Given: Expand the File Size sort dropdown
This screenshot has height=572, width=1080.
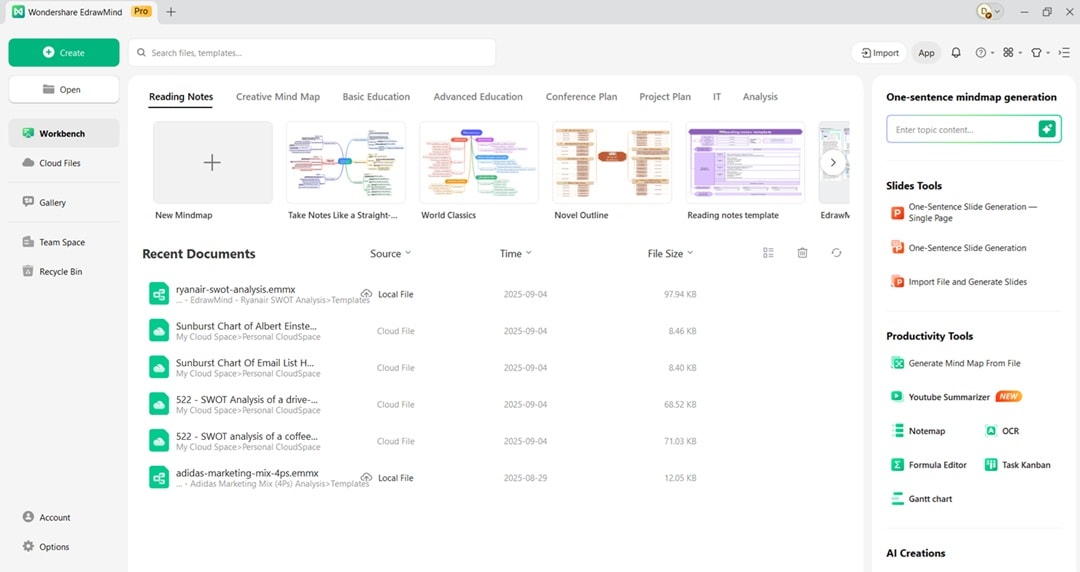Looking at the screenshot, I should [670, 254].
